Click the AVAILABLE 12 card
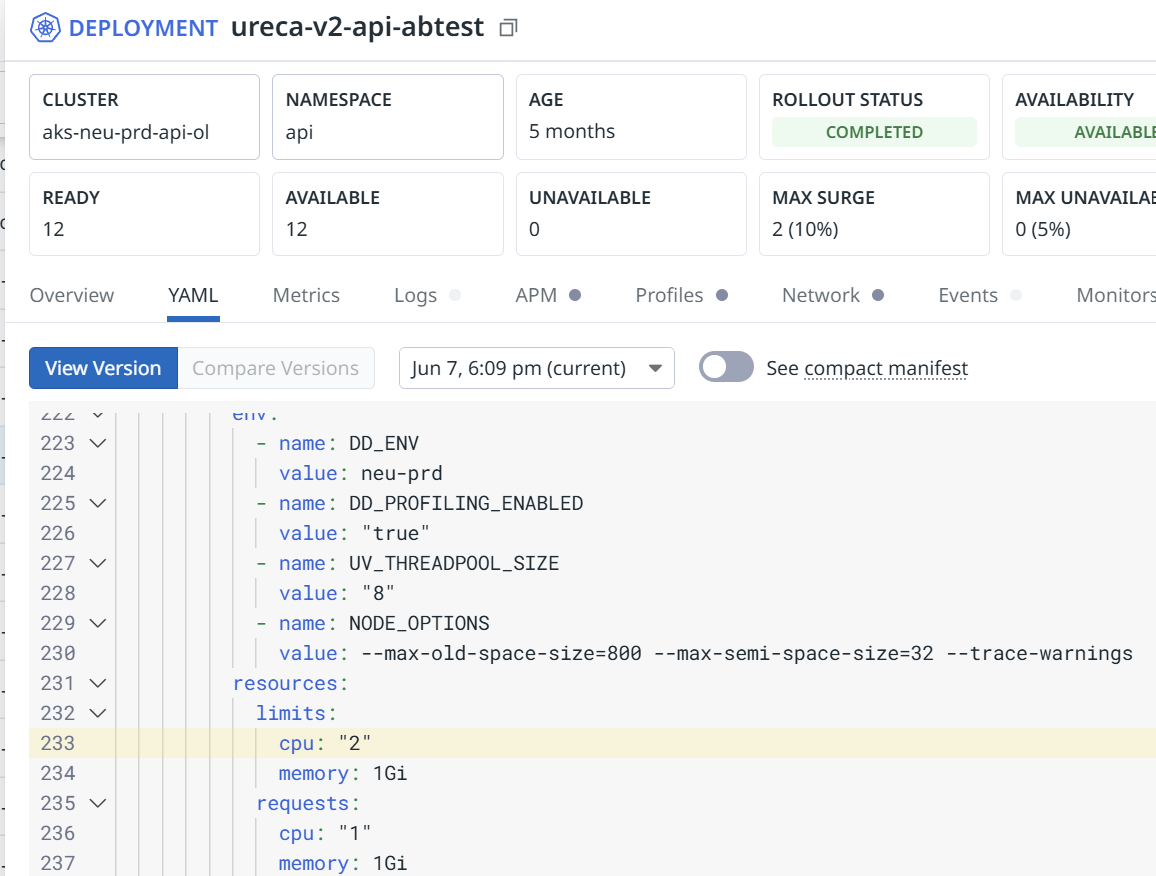Image resolution: width=1156 pixels, height=876 pixels. coord(388,214)
